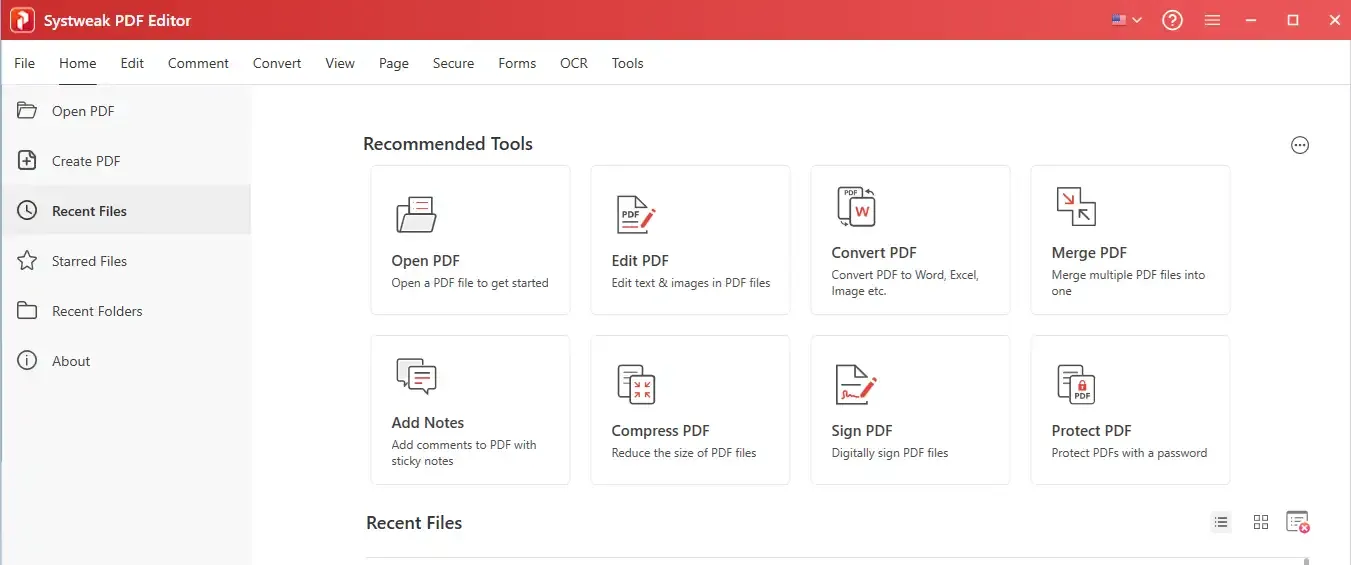The height and width of the screenshot is (565, 1351).
Task: Open the Convert tab
Action: 277,63
